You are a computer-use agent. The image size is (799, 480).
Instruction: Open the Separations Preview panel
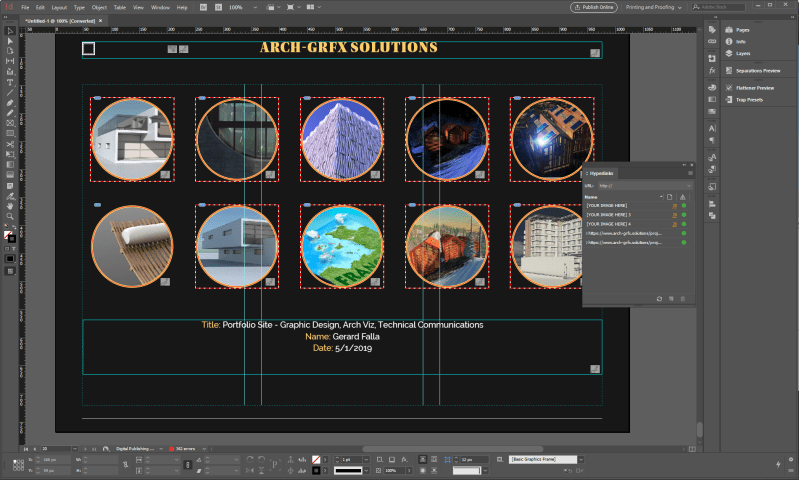tap(753, 71)
